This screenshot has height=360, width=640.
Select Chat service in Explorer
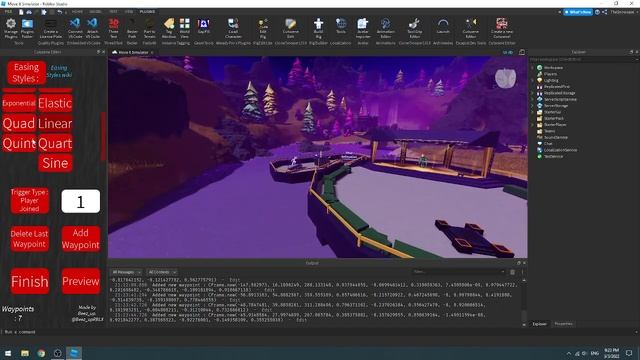tap(547, 144)
